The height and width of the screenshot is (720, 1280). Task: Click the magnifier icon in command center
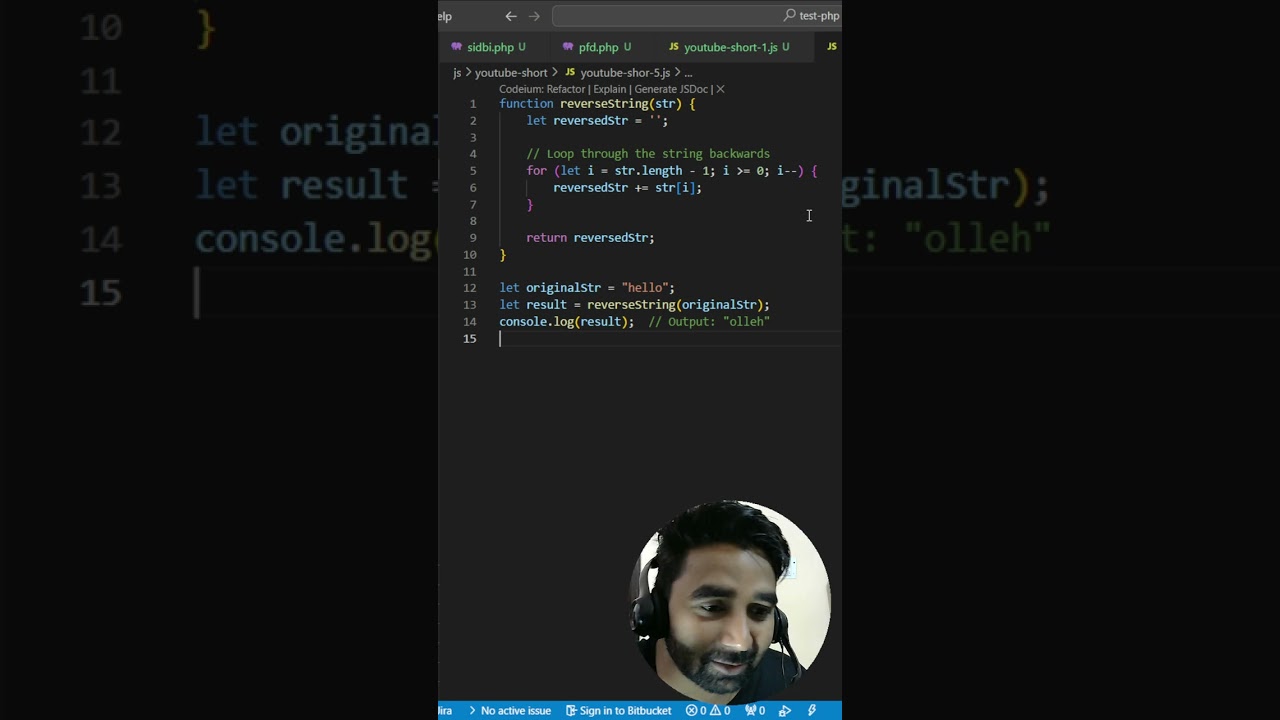(790, 16)
